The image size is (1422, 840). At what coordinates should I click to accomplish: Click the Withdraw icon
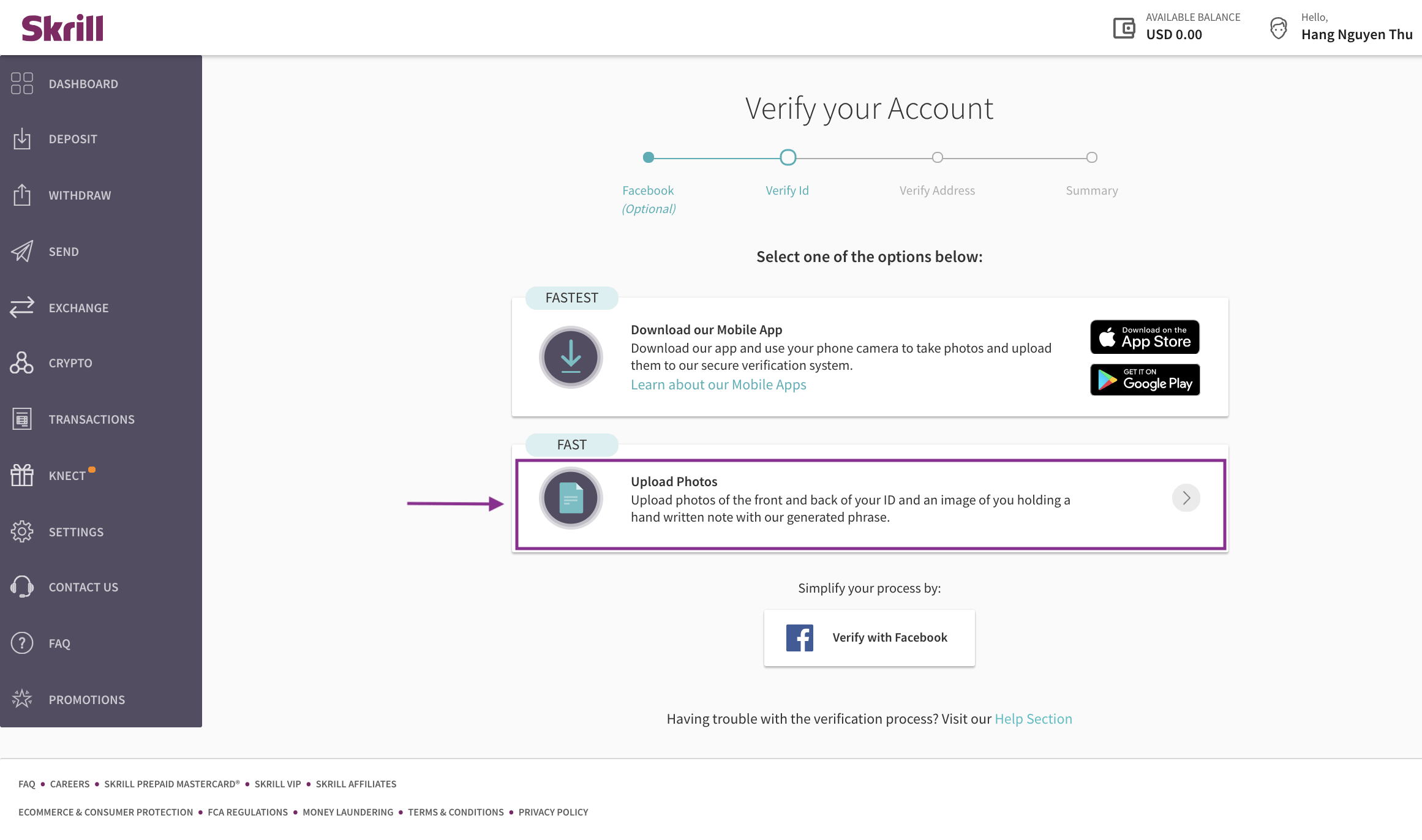pyautogui.click(x=21, y=195)
